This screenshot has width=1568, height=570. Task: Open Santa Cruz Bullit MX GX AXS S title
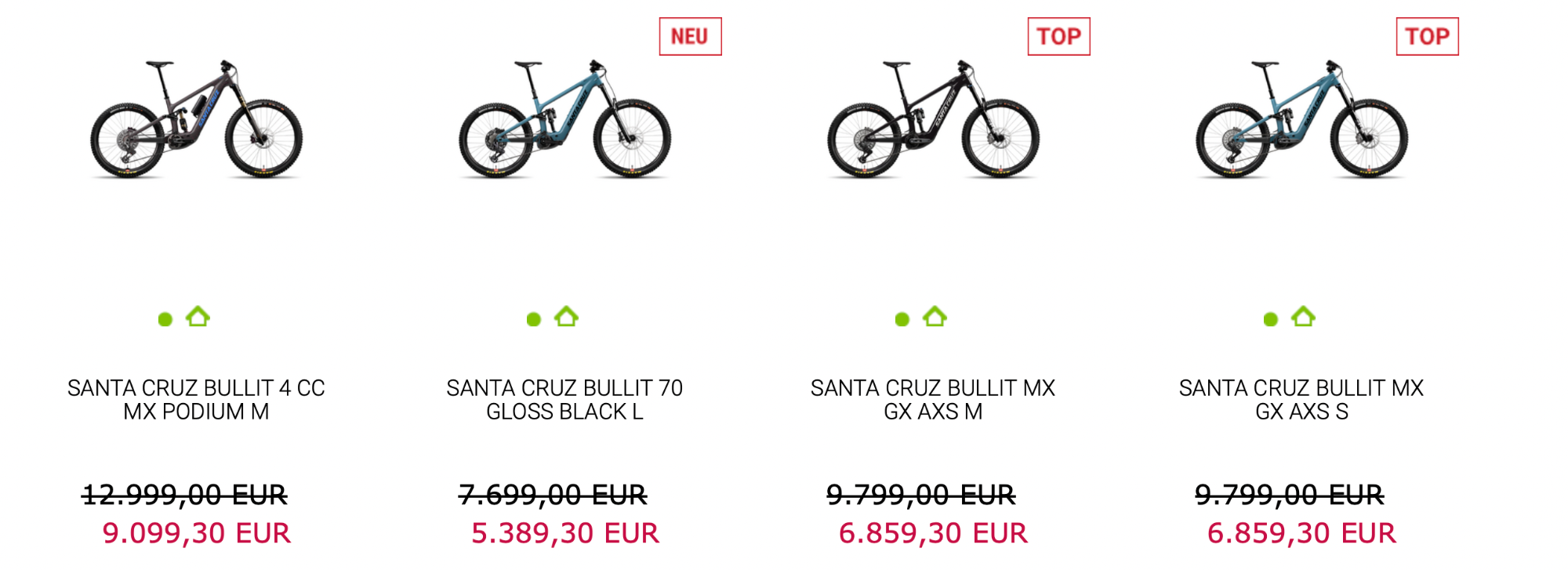tap(1301, 400)
